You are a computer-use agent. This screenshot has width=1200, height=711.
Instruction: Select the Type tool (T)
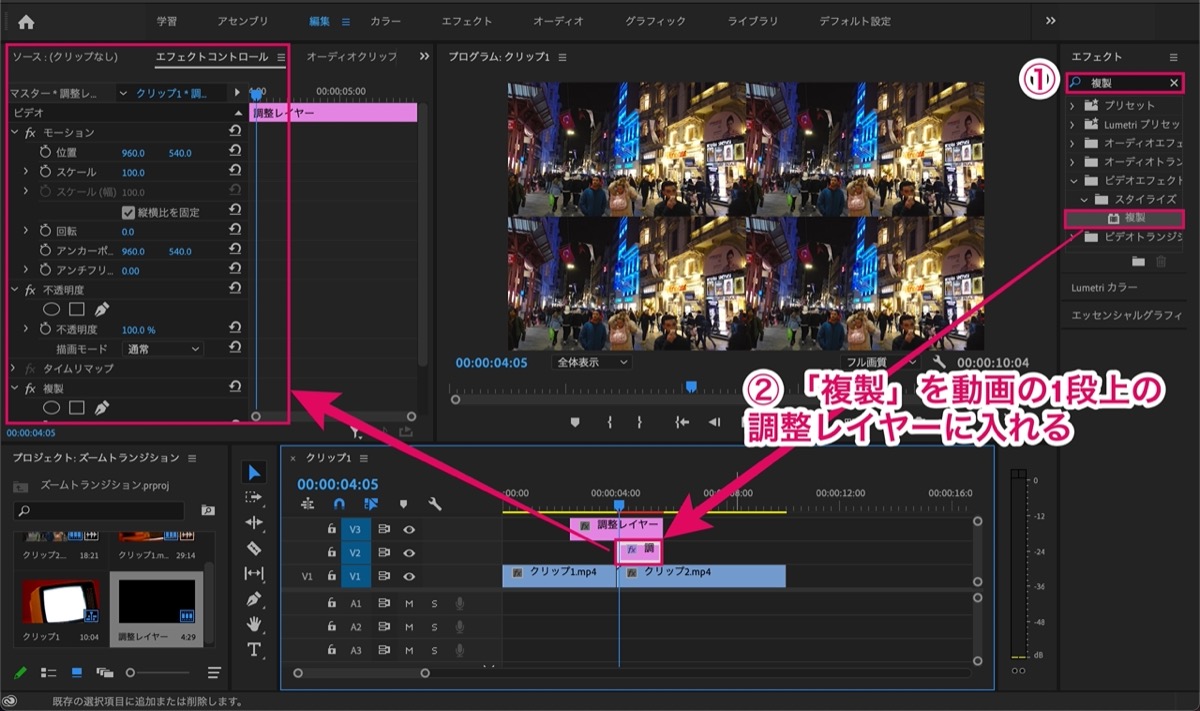254,649
